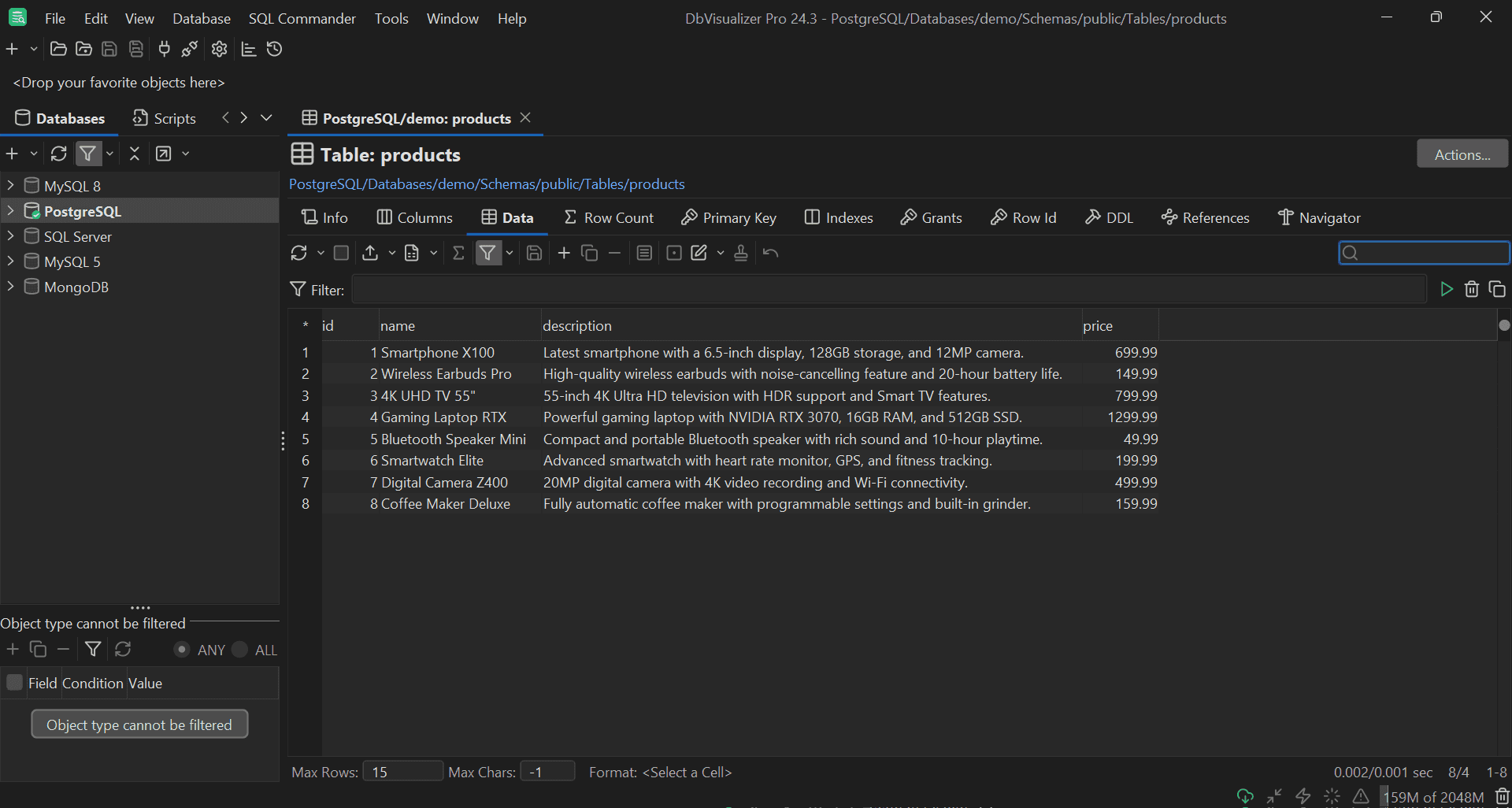Image resolution: width=1512 pixels, height=808 pixels.
Task: Select the Disconnect icon in the top toolbar
Action: point(189,49)
